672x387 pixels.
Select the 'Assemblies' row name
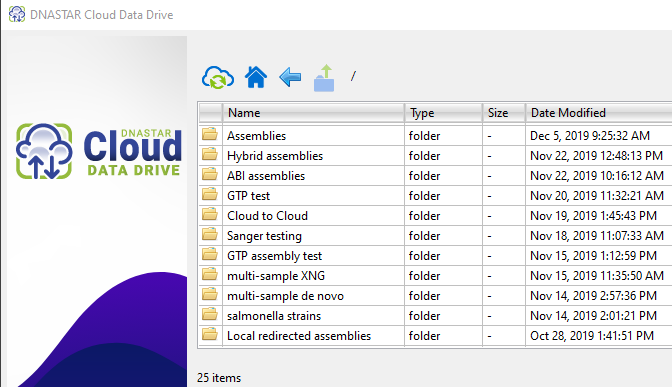click(256, 136)
